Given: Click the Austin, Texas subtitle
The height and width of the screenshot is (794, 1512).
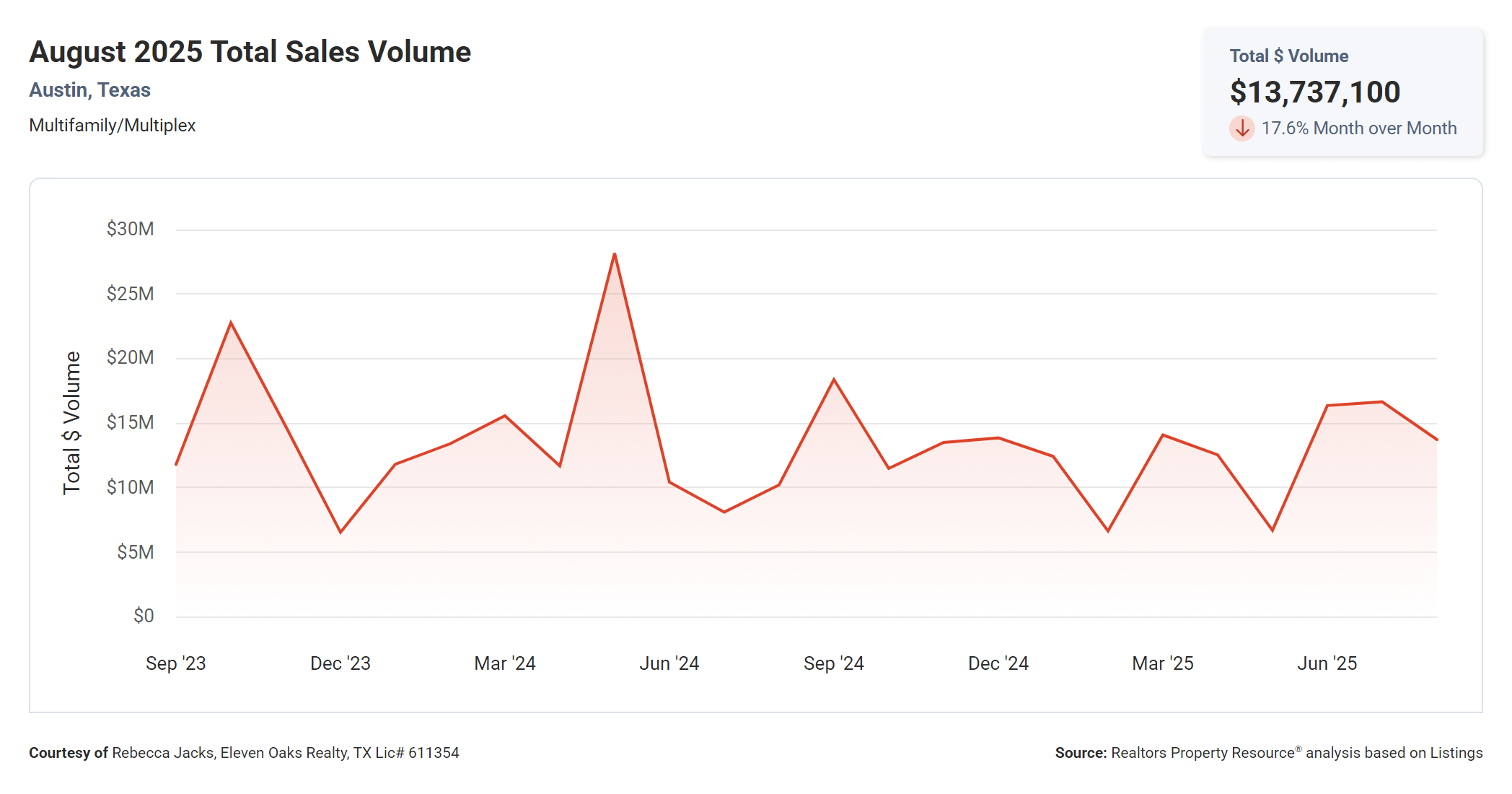Looking at the screenshot, I should pos(89,90).
